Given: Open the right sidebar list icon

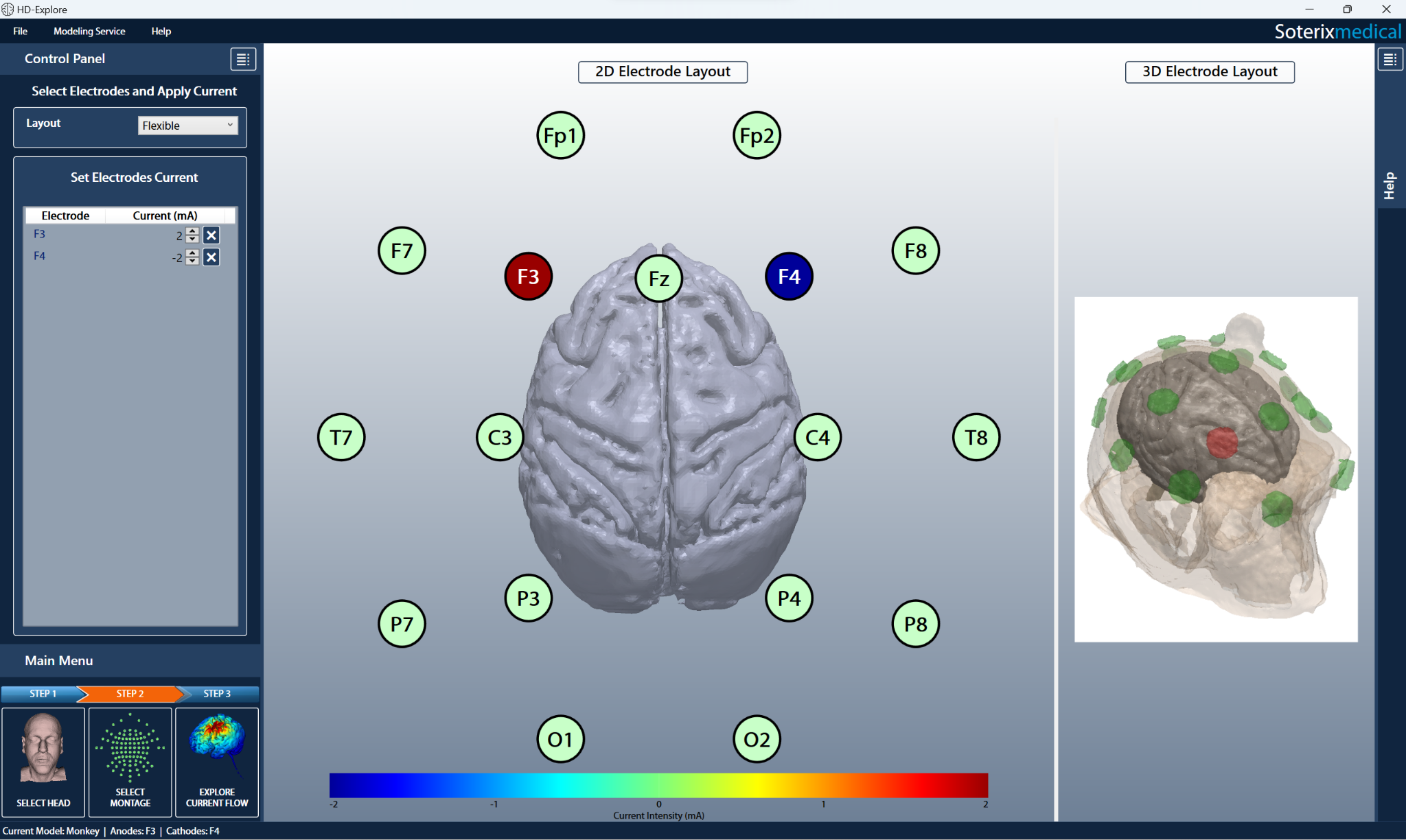Looking at the screenshot, I should (x=1390, y=60).
